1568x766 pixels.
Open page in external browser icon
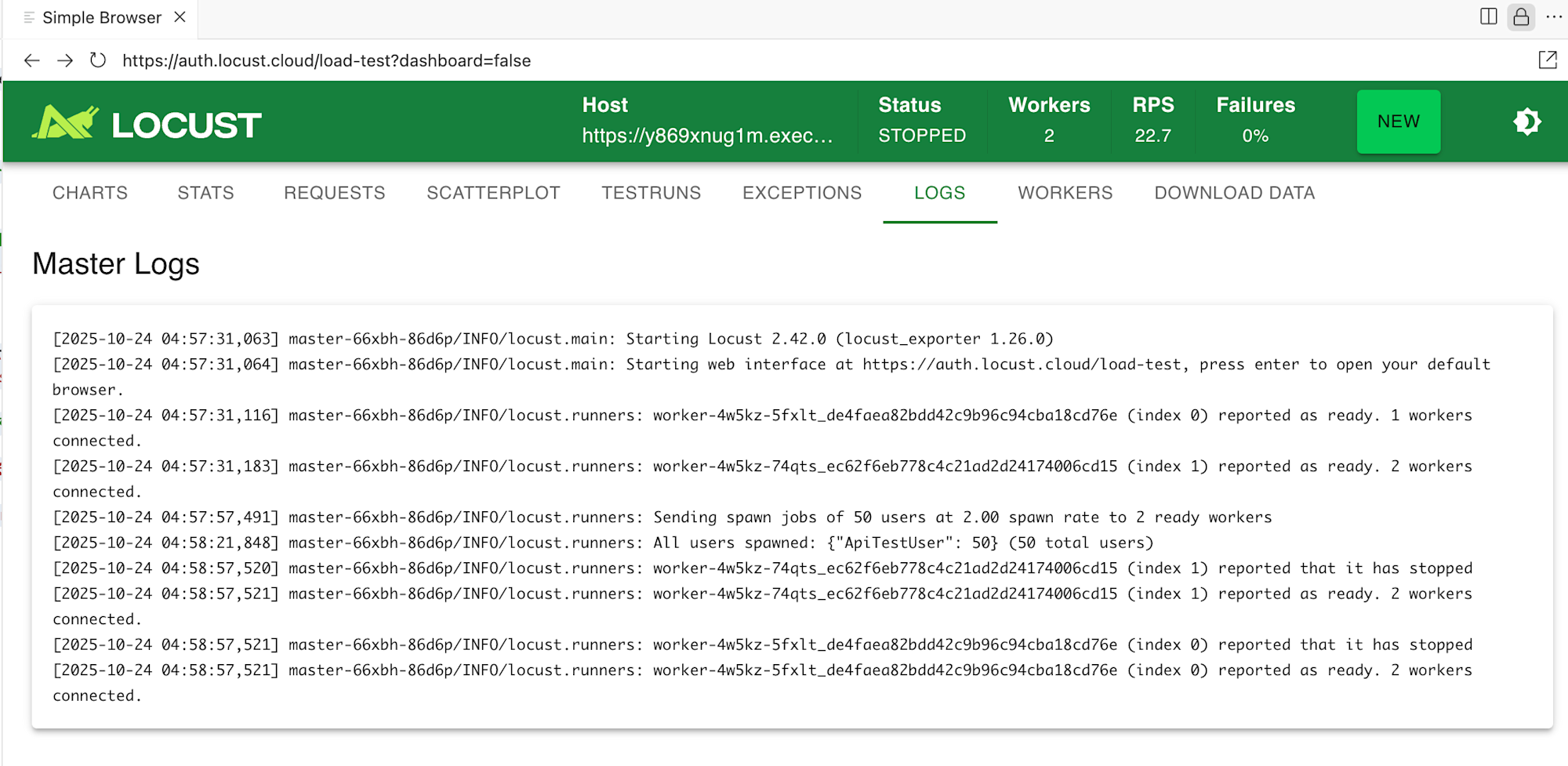1548,60
